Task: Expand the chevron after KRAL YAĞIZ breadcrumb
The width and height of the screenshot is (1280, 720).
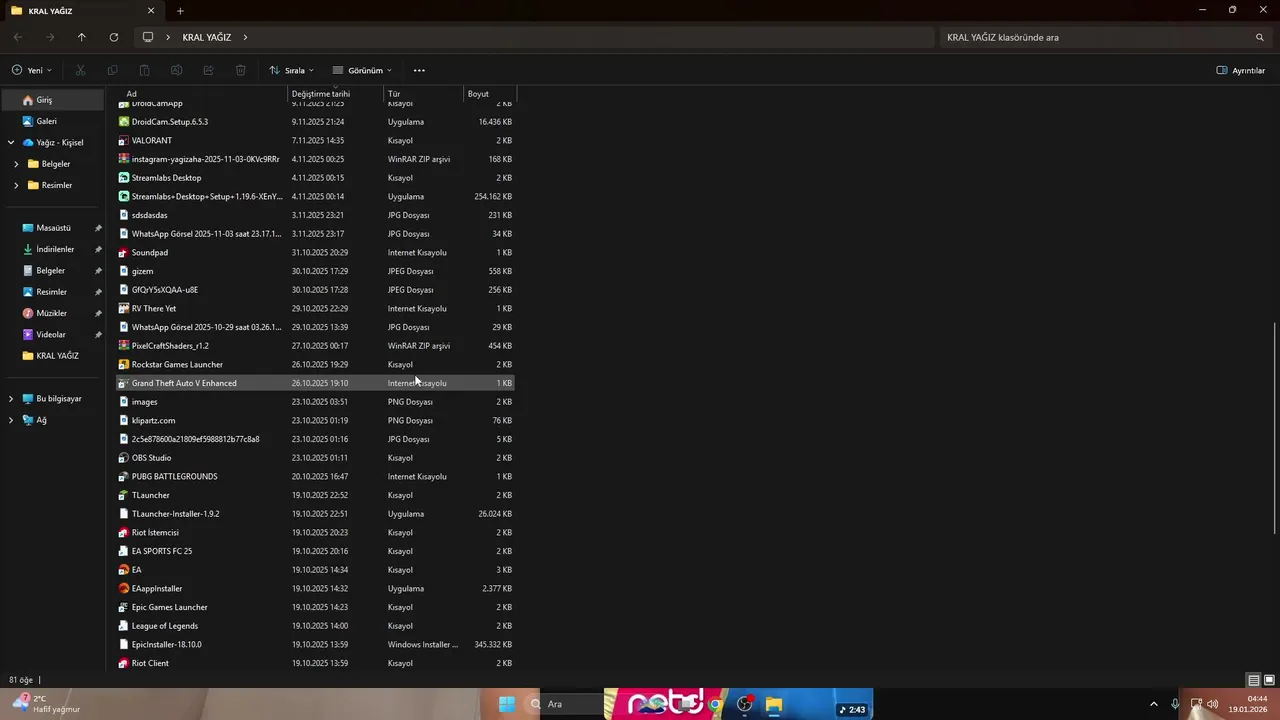Action: [245, 37]
